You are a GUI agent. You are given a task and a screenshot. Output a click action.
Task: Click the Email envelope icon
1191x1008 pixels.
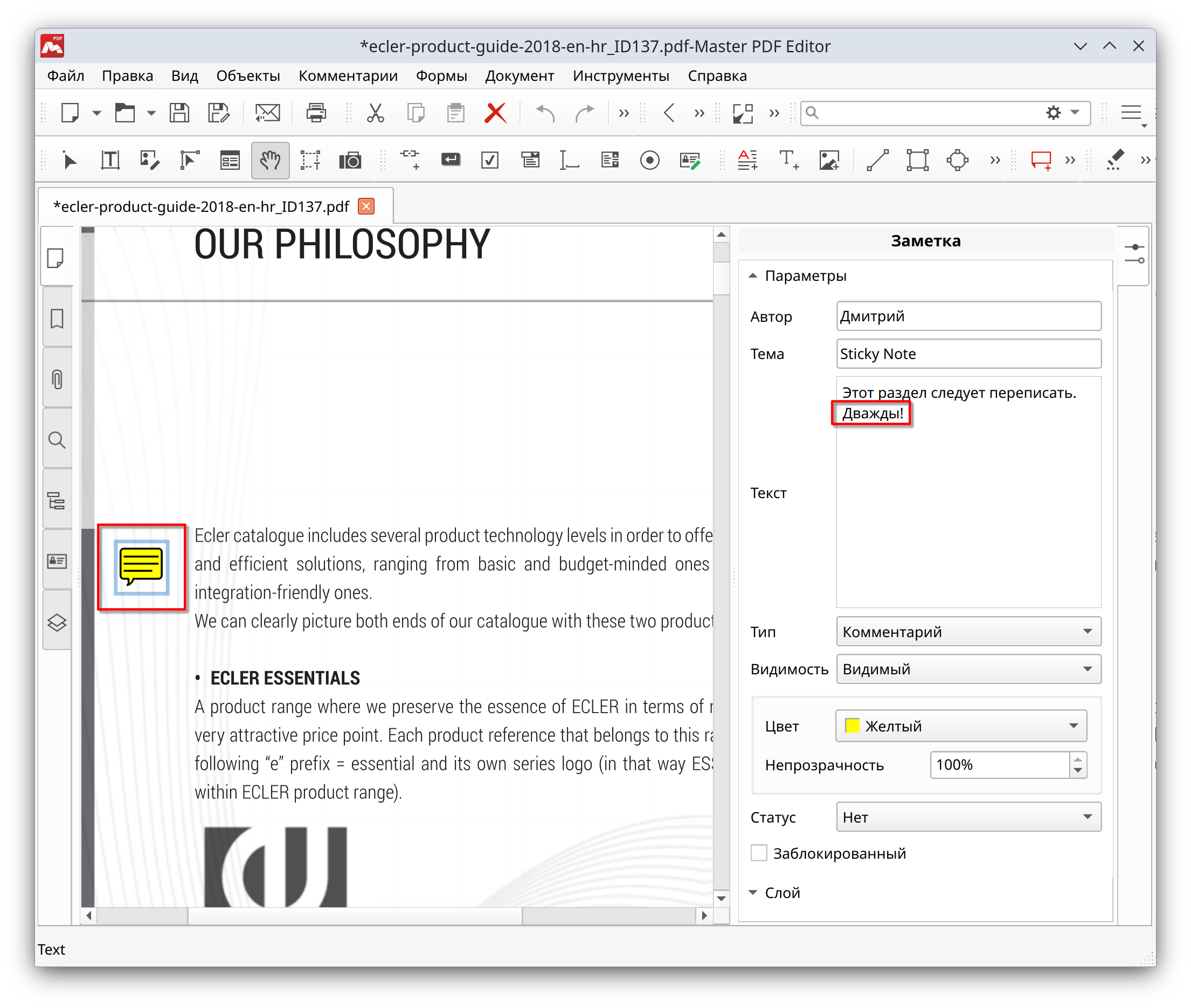(x=267, y=113)
